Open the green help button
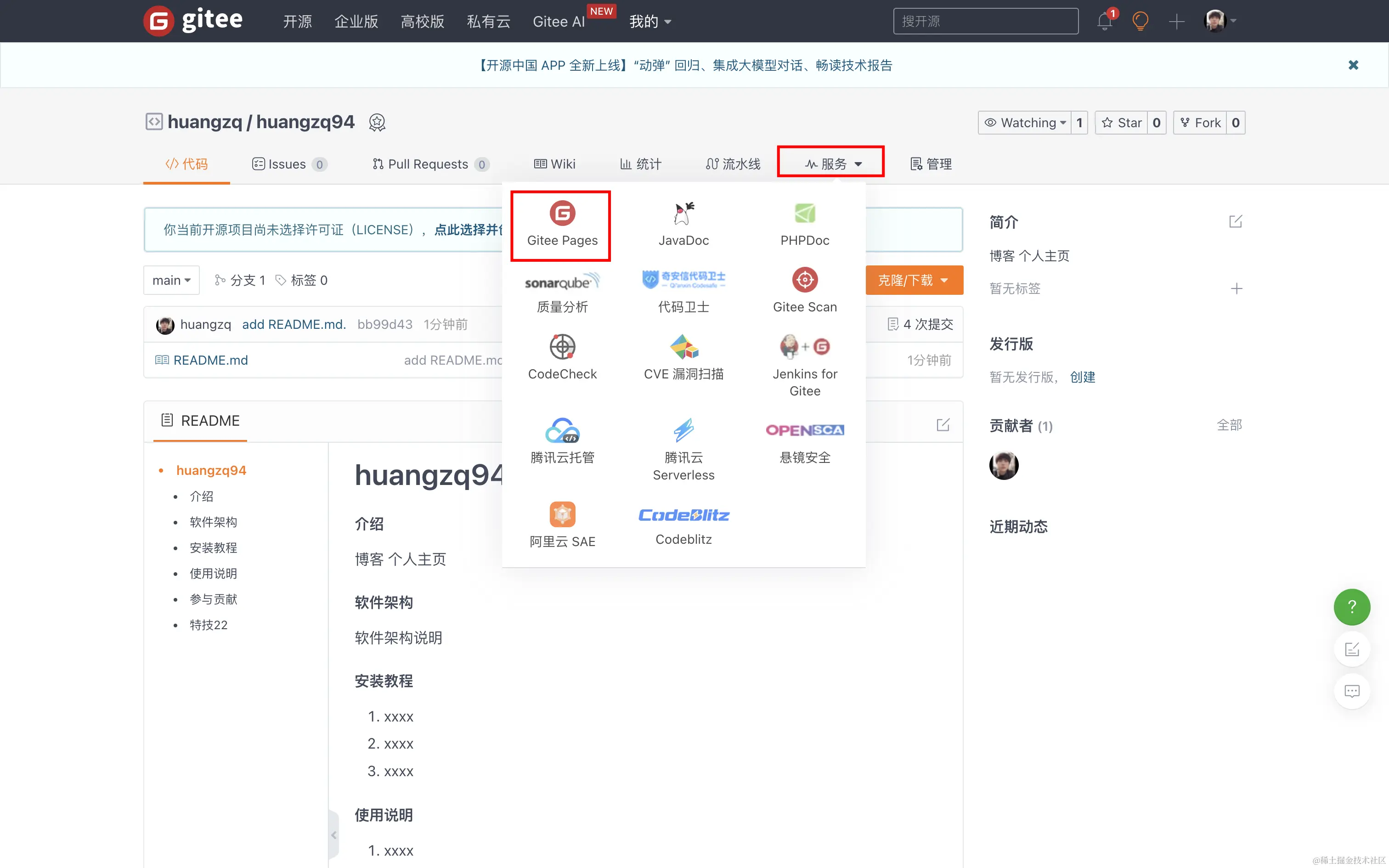Viewport: 1389px width, 868px height. [x=1352, y=607]
